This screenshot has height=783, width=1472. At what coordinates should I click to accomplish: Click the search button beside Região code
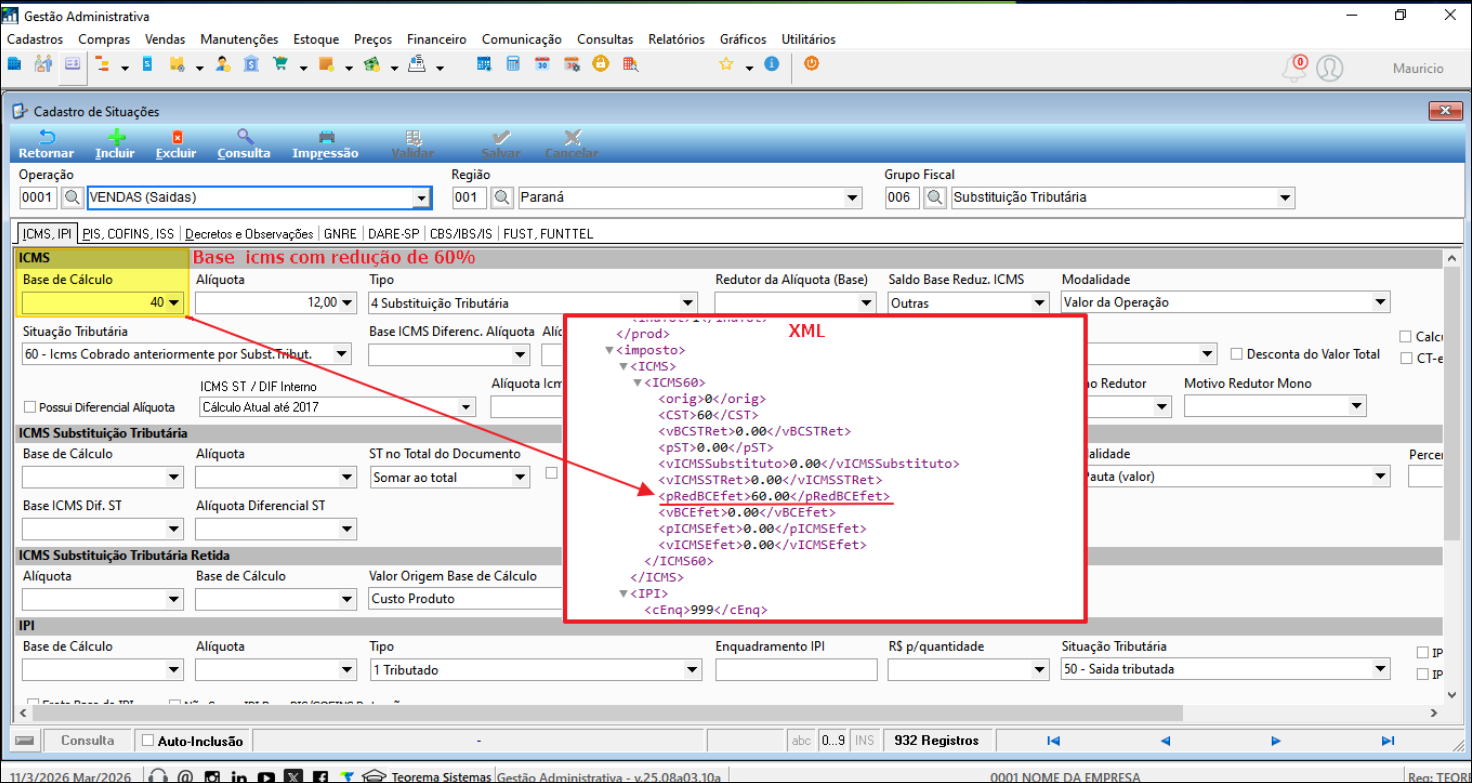pos(503,198)
